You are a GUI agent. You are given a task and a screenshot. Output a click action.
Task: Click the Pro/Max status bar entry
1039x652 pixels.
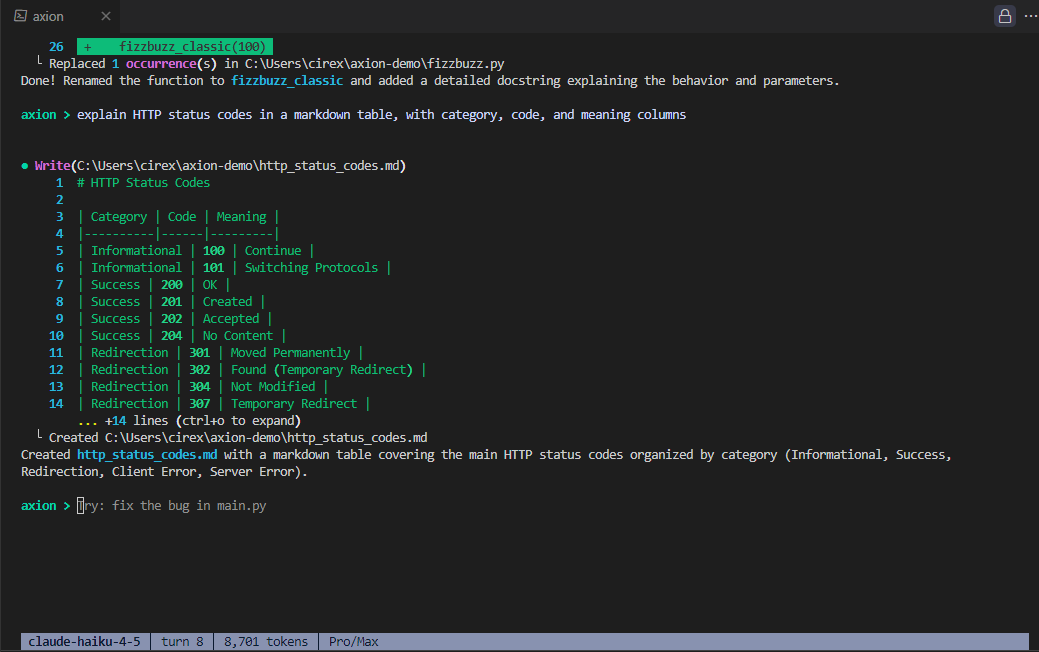[x=353, y=641]
